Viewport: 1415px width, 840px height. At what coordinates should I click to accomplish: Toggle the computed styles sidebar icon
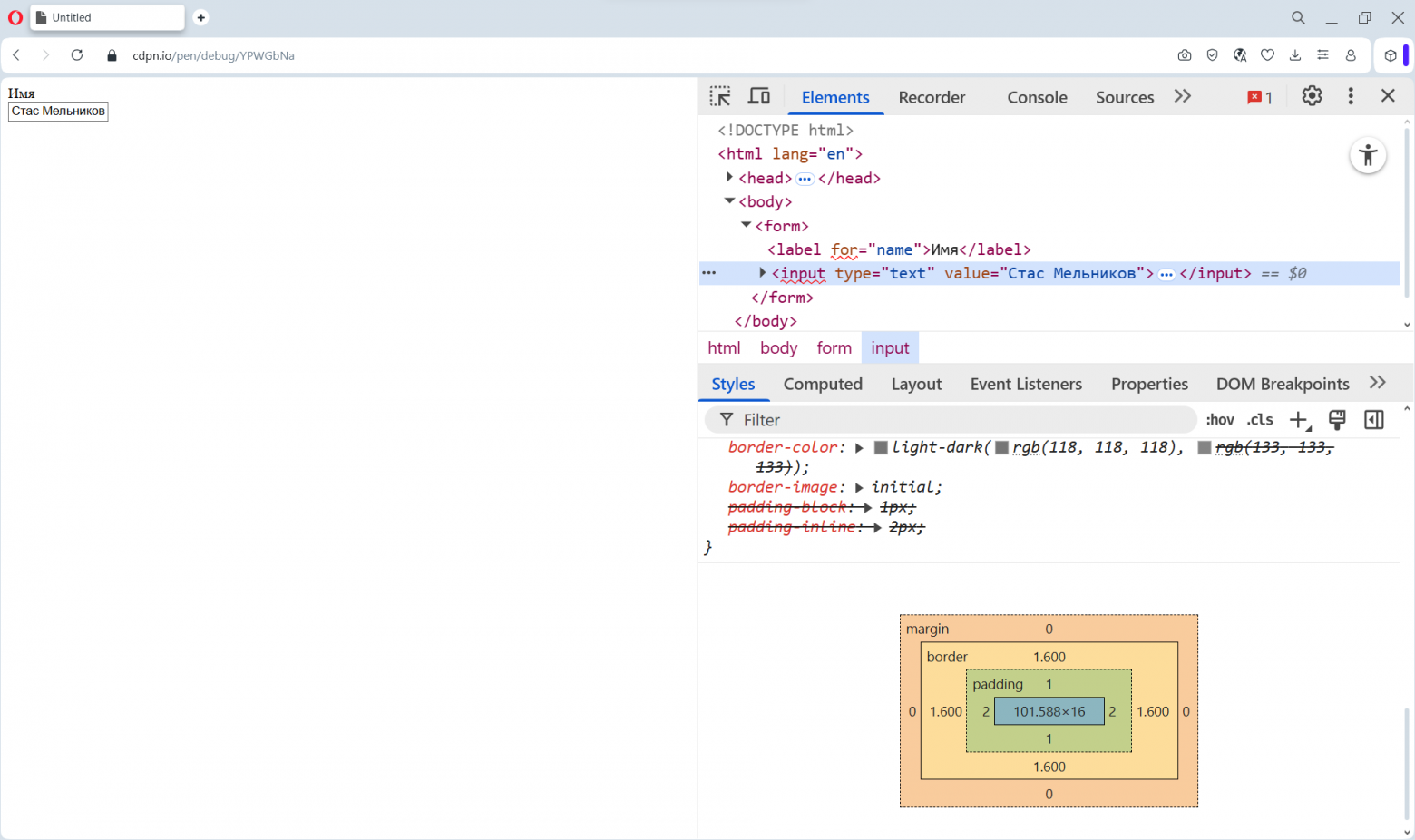point(1374,419)
